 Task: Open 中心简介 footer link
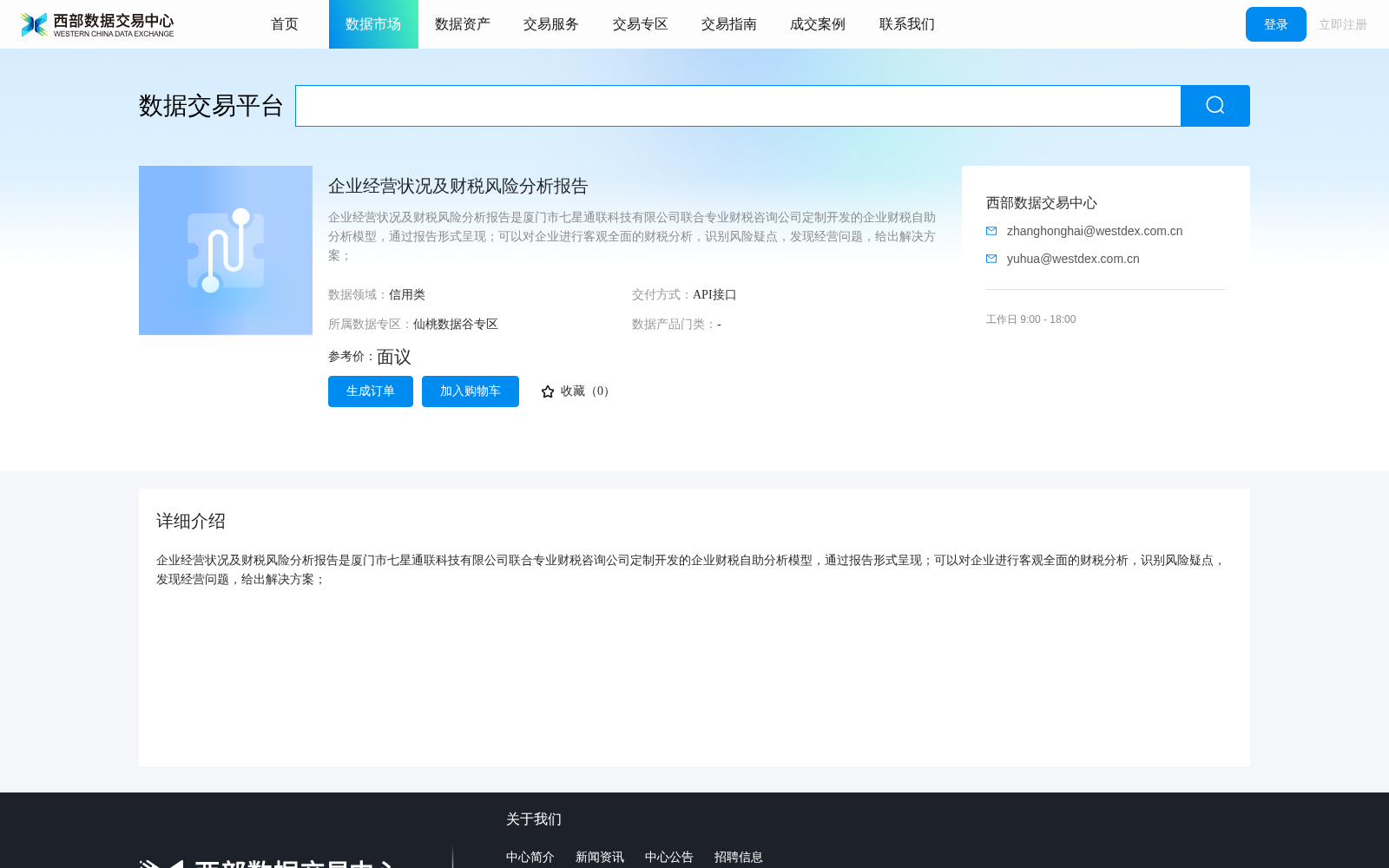530,857
